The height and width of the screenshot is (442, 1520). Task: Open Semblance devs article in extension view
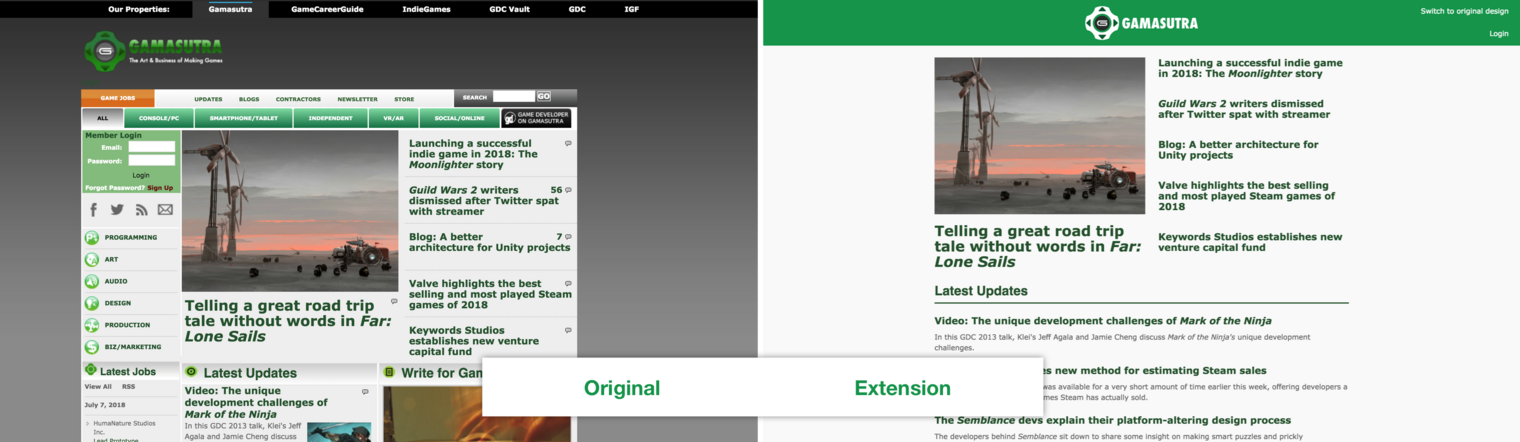[1112, 420]
